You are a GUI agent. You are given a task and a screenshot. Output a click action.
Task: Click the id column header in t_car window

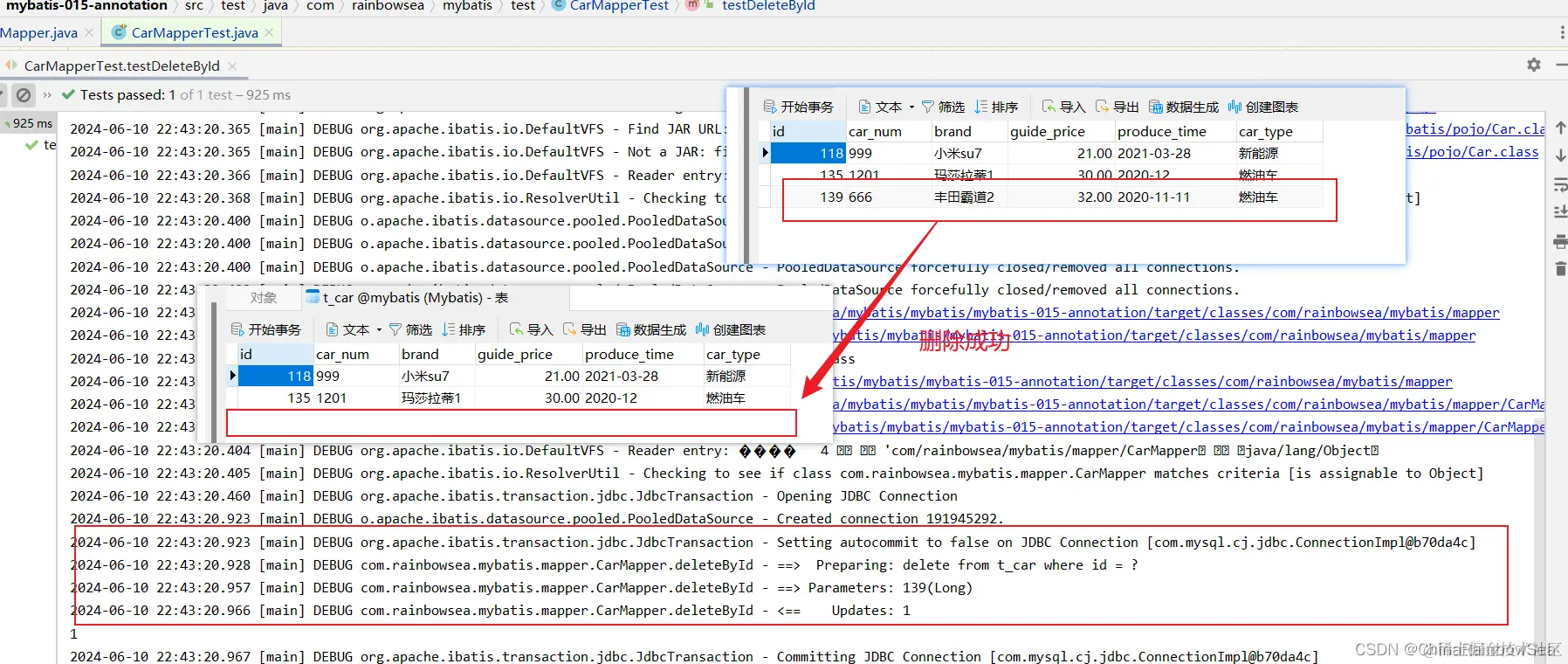coord(275,354)
